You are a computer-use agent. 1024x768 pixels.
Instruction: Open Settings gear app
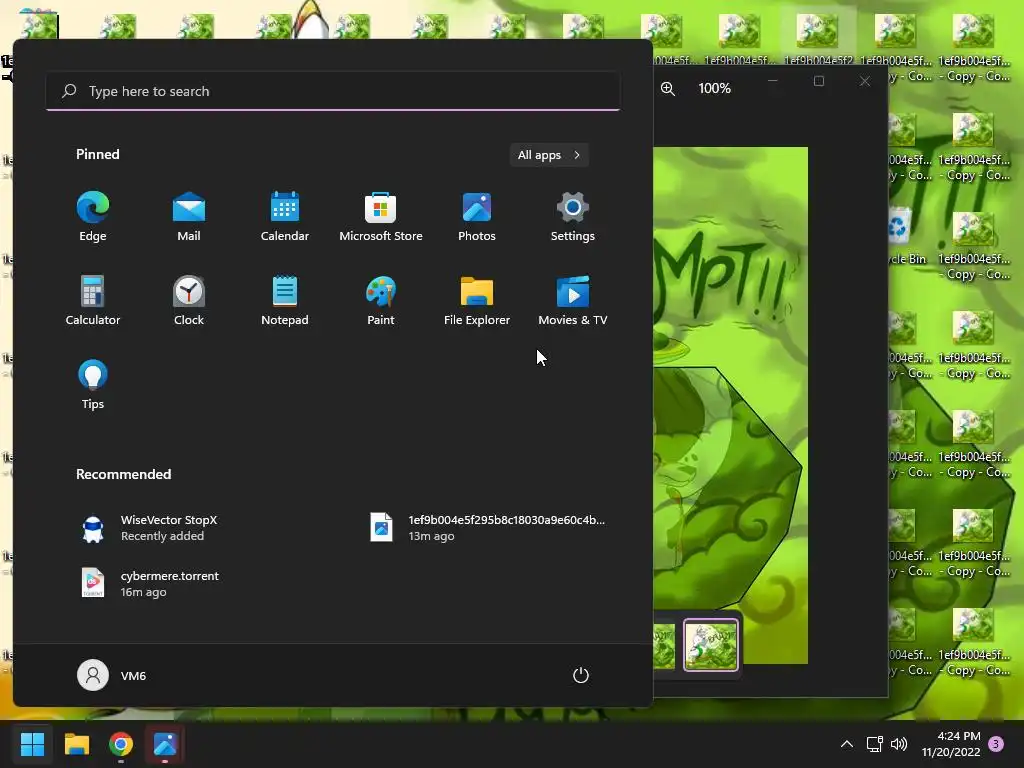click(x=573, y=217)
